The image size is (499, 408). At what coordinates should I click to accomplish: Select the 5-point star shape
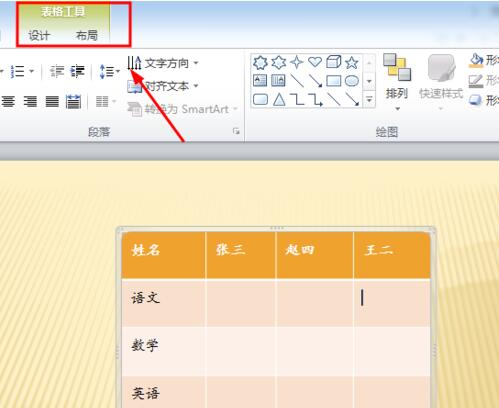pos(352,62)
